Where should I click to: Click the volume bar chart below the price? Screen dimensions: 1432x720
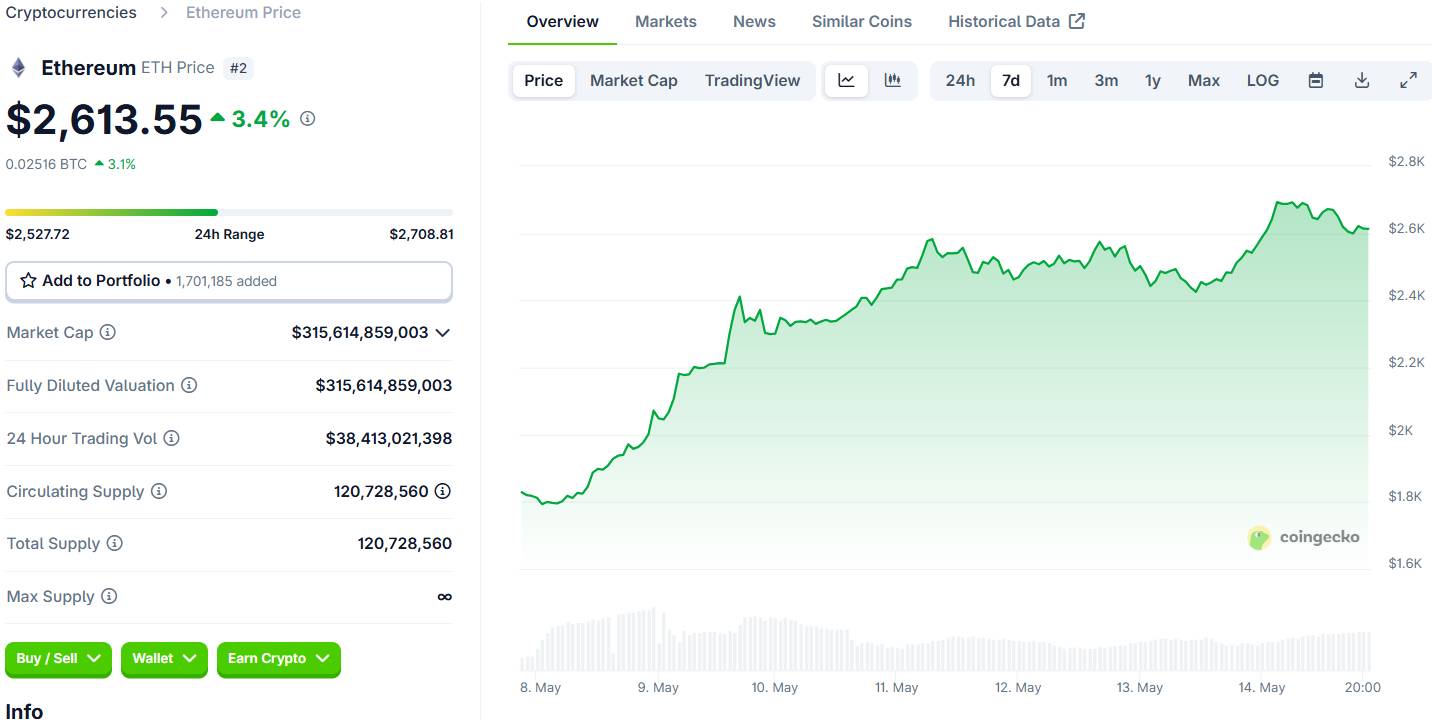point(945,638)
